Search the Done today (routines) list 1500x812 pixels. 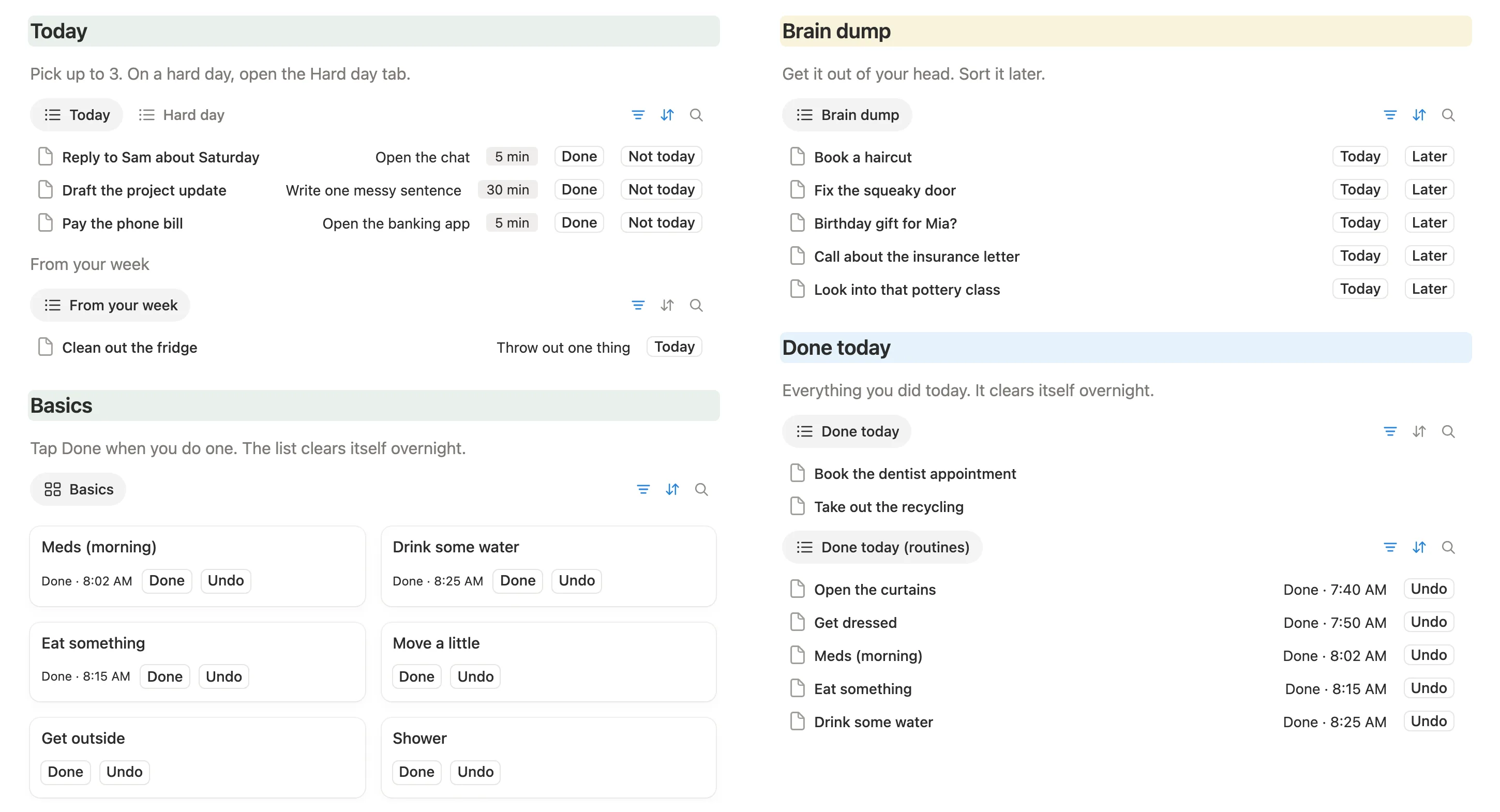[1448, 547]
